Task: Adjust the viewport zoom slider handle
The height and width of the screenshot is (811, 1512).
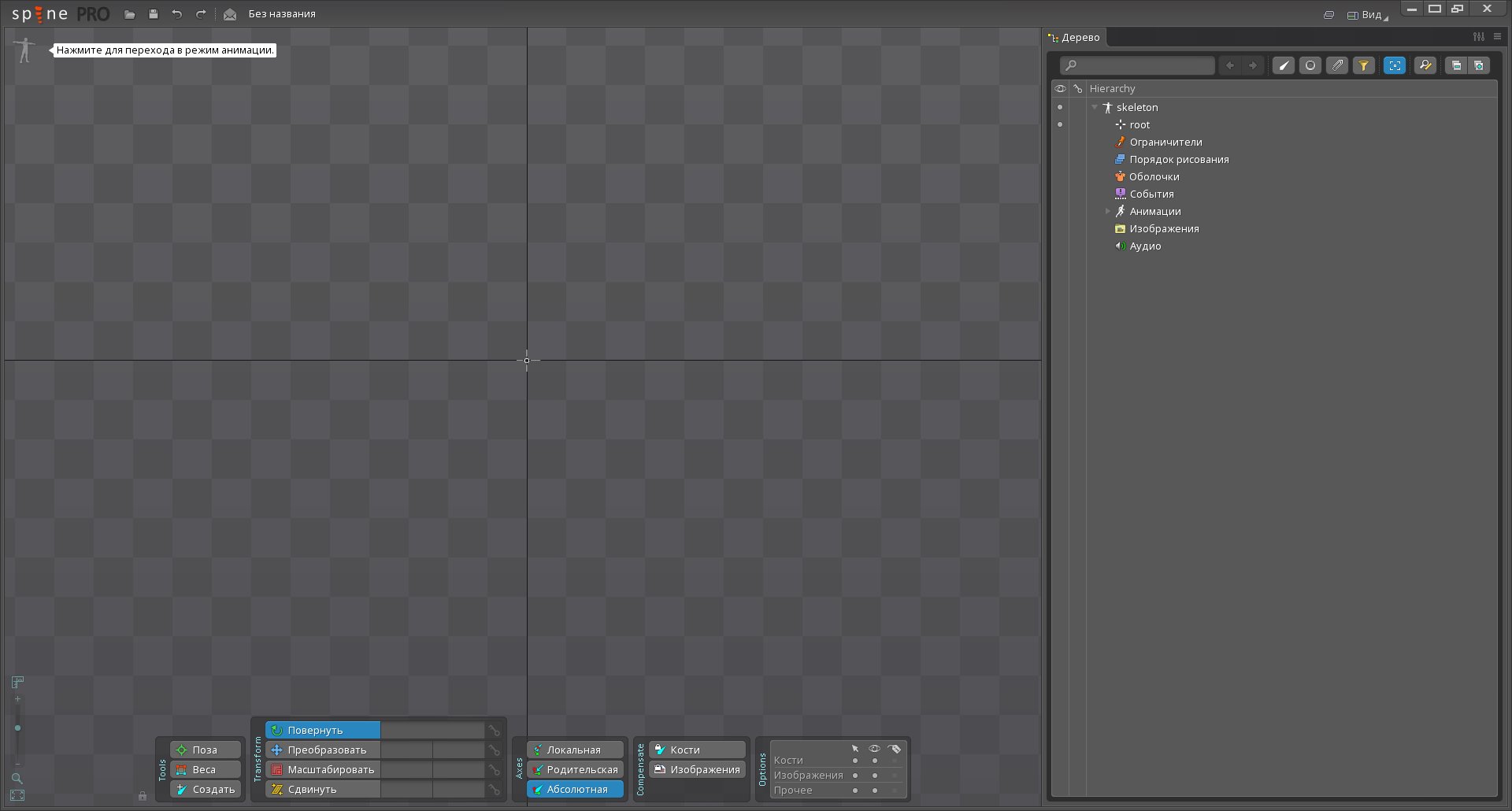Action: 17,728
